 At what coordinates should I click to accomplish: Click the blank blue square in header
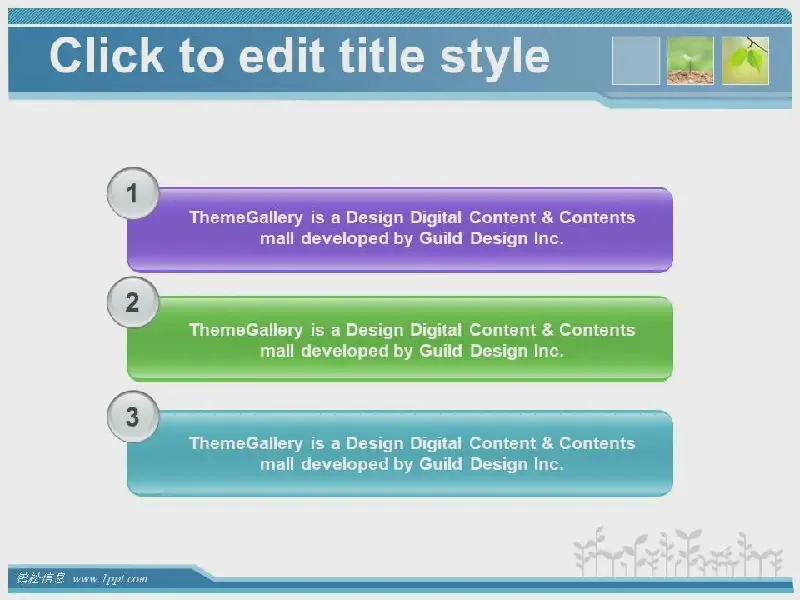[636, 60]
